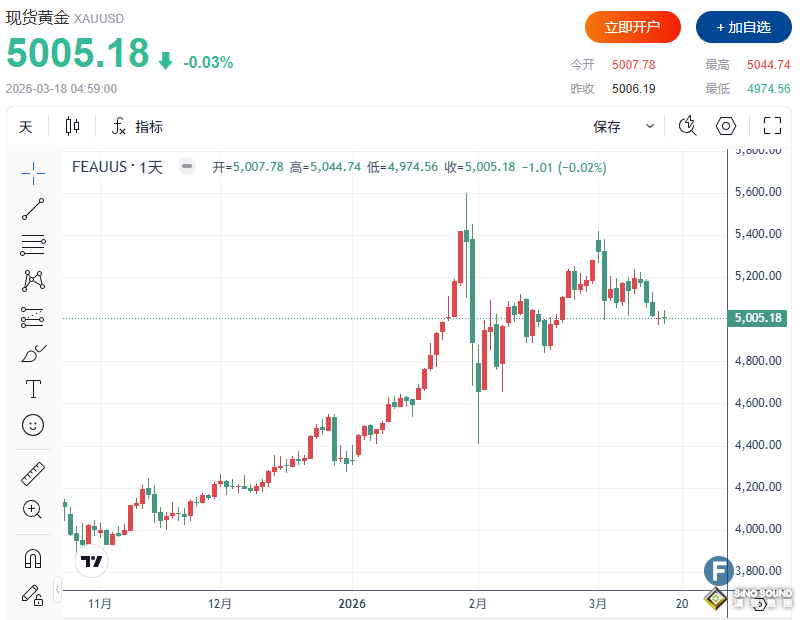Open the 天 interval selector

pos(25,127)
